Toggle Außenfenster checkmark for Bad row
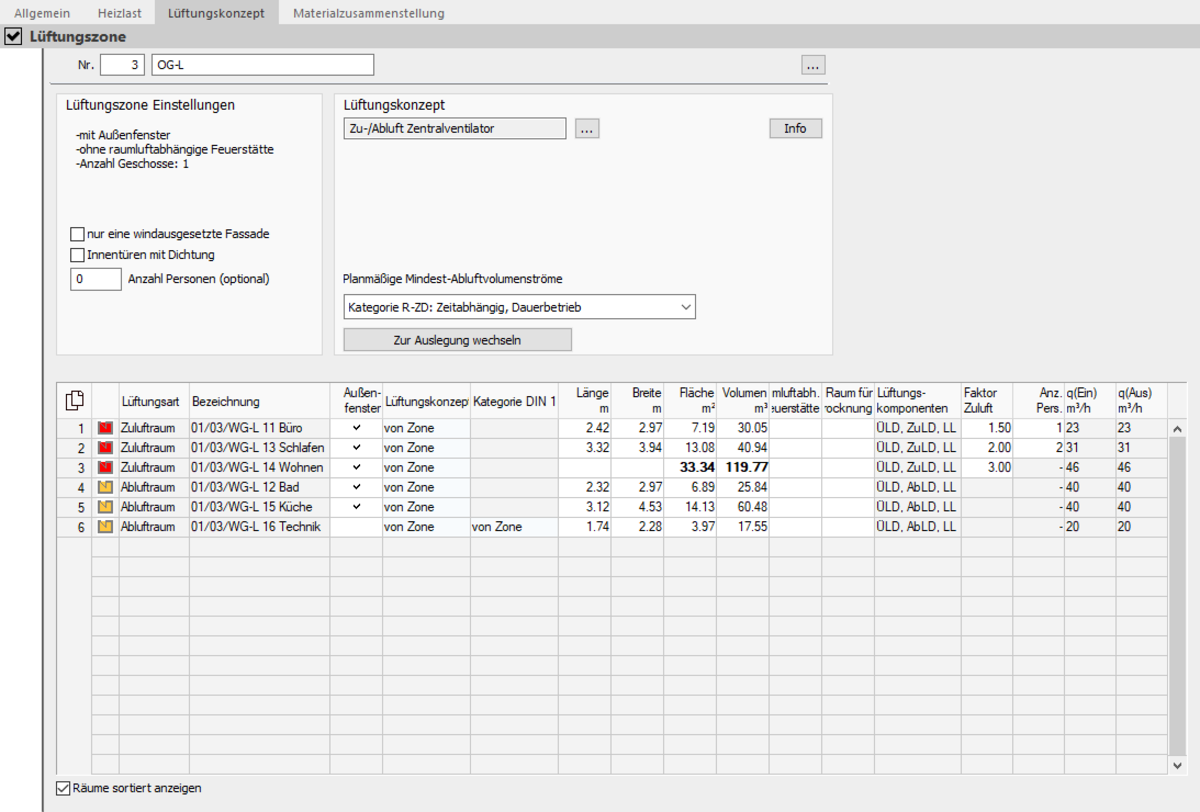The image size is (1200, 812). (x=356, y=487)
